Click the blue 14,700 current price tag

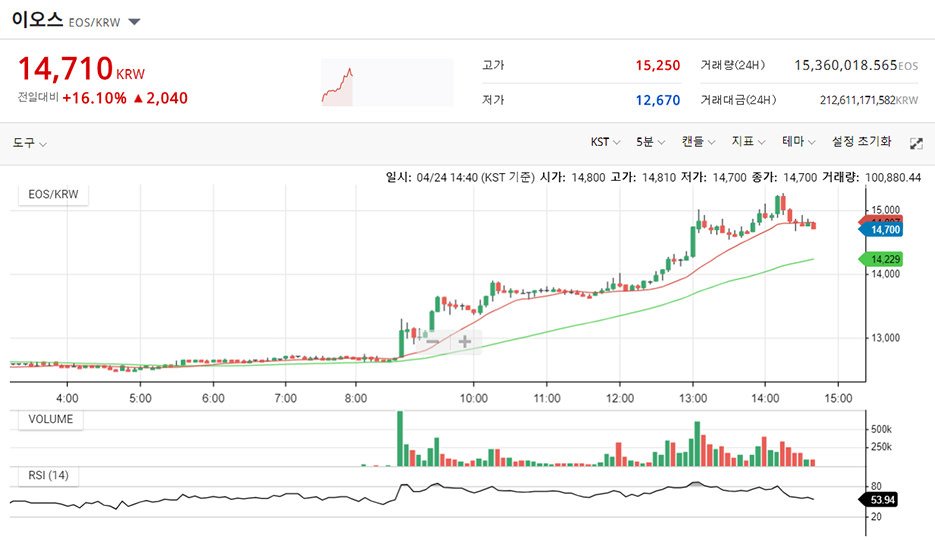(x=885, y=230)
